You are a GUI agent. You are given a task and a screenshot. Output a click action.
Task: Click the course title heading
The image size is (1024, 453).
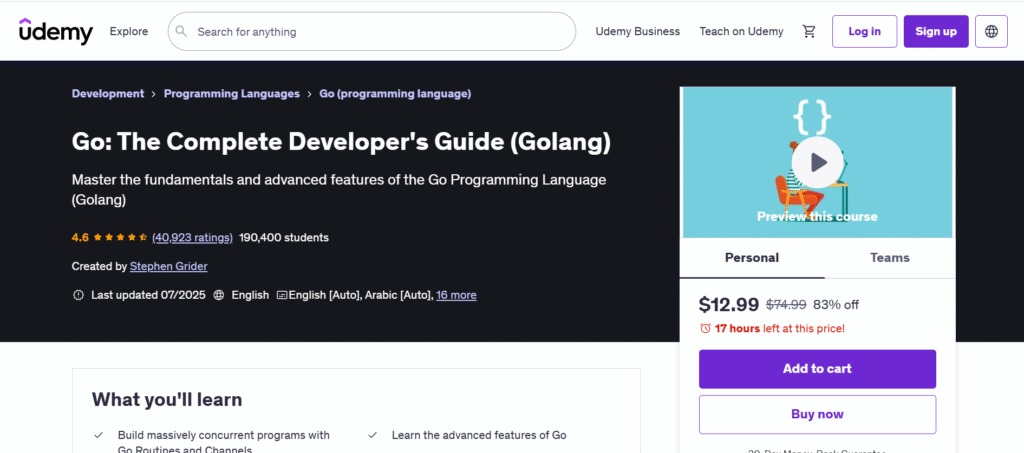(x=342, y=142)
